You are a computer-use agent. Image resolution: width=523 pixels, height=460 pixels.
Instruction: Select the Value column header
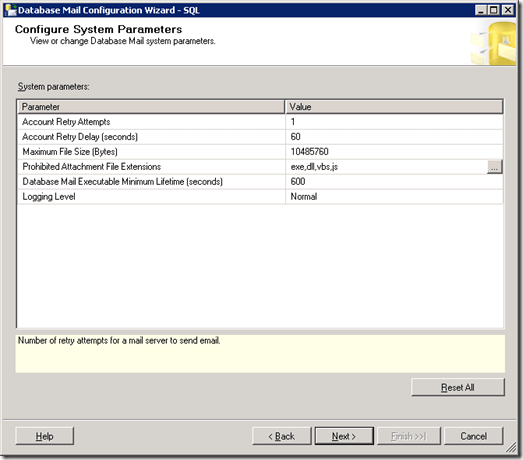tap(394, 107)
